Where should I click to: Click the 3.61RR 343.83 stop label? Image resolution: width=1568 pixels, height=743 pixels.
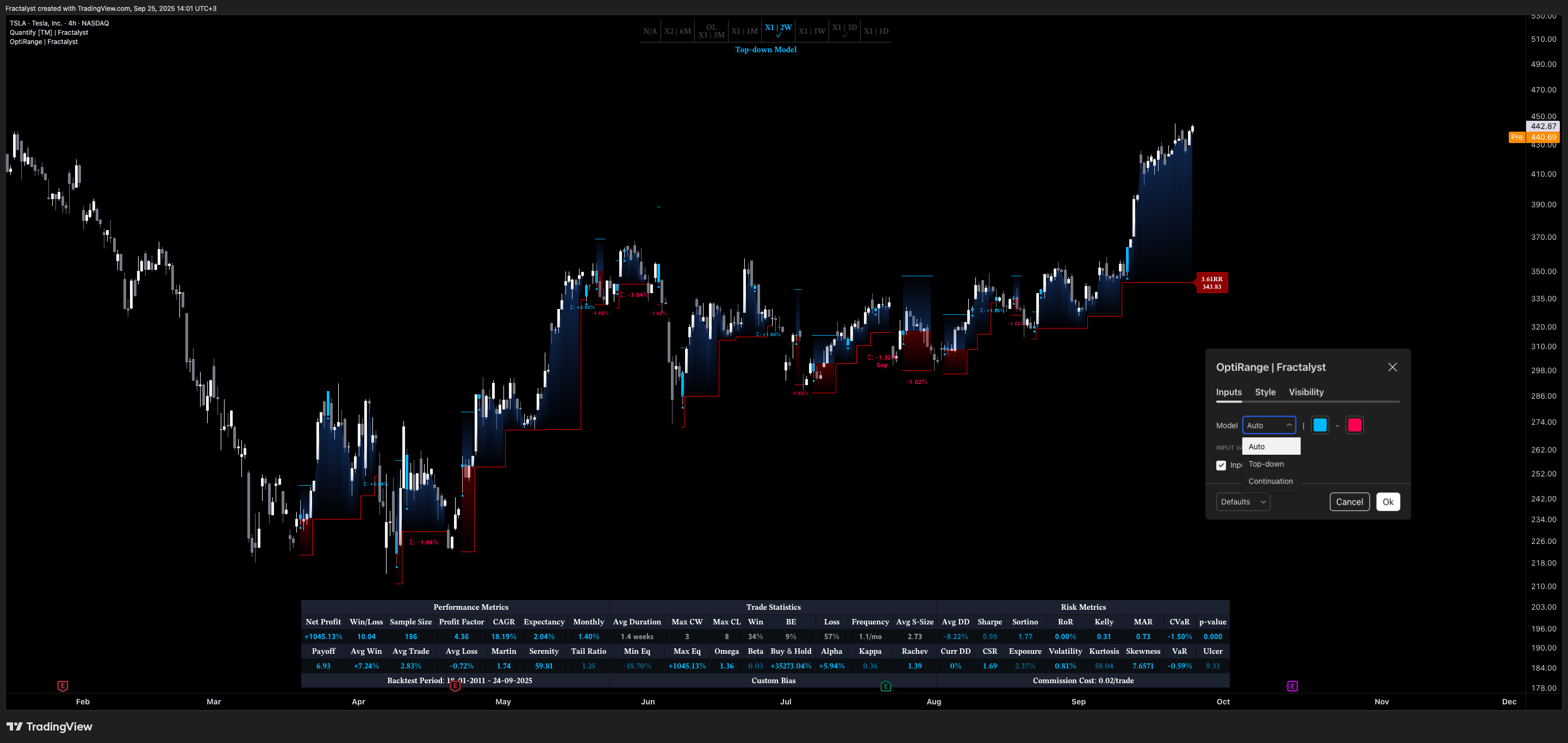[1211, 283]
